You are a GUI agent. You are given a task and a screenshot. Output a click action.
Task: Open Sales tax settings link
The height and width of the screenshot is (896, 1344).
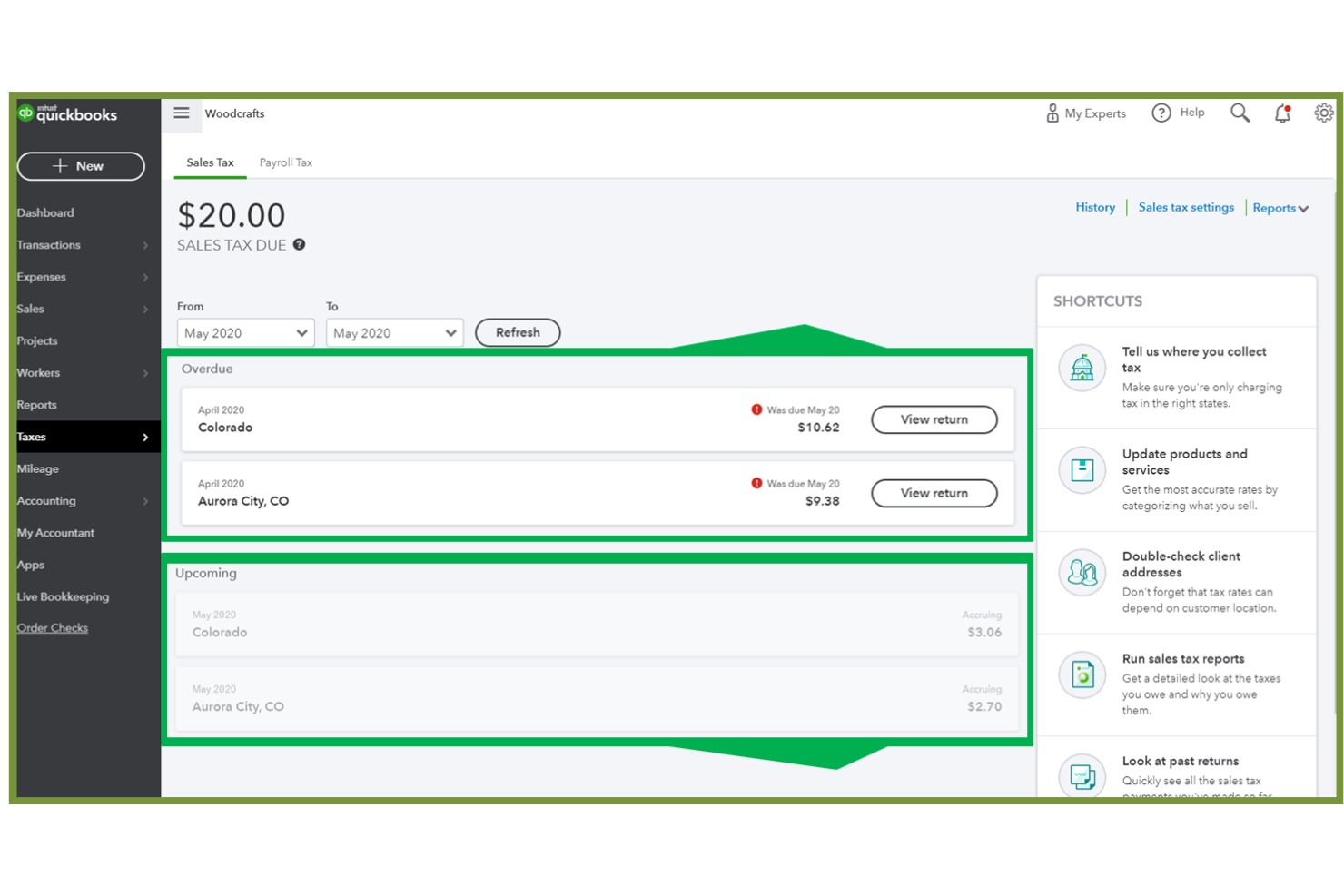tap(1186, 207)
